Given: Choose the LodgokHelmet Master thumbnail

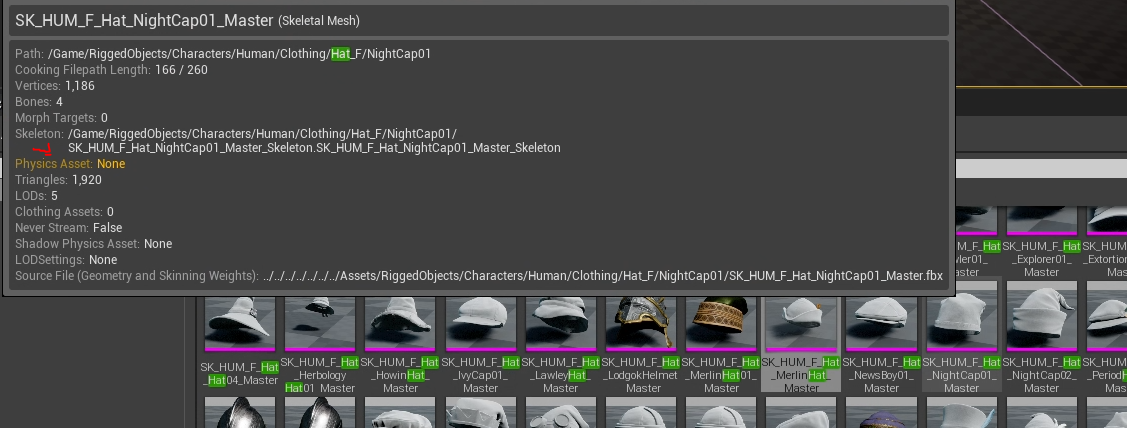Looking at the screenshot, I should coord(640,344).
